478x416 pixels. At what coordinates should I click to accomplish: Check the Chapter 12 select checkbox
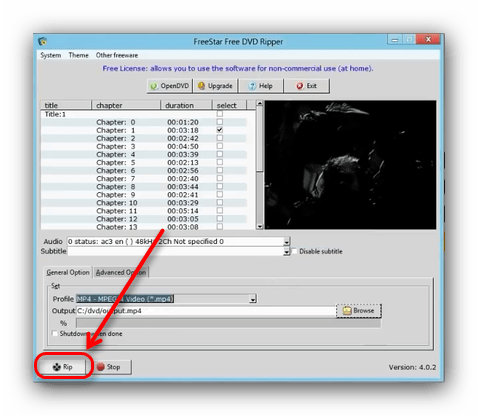(220, 218)
